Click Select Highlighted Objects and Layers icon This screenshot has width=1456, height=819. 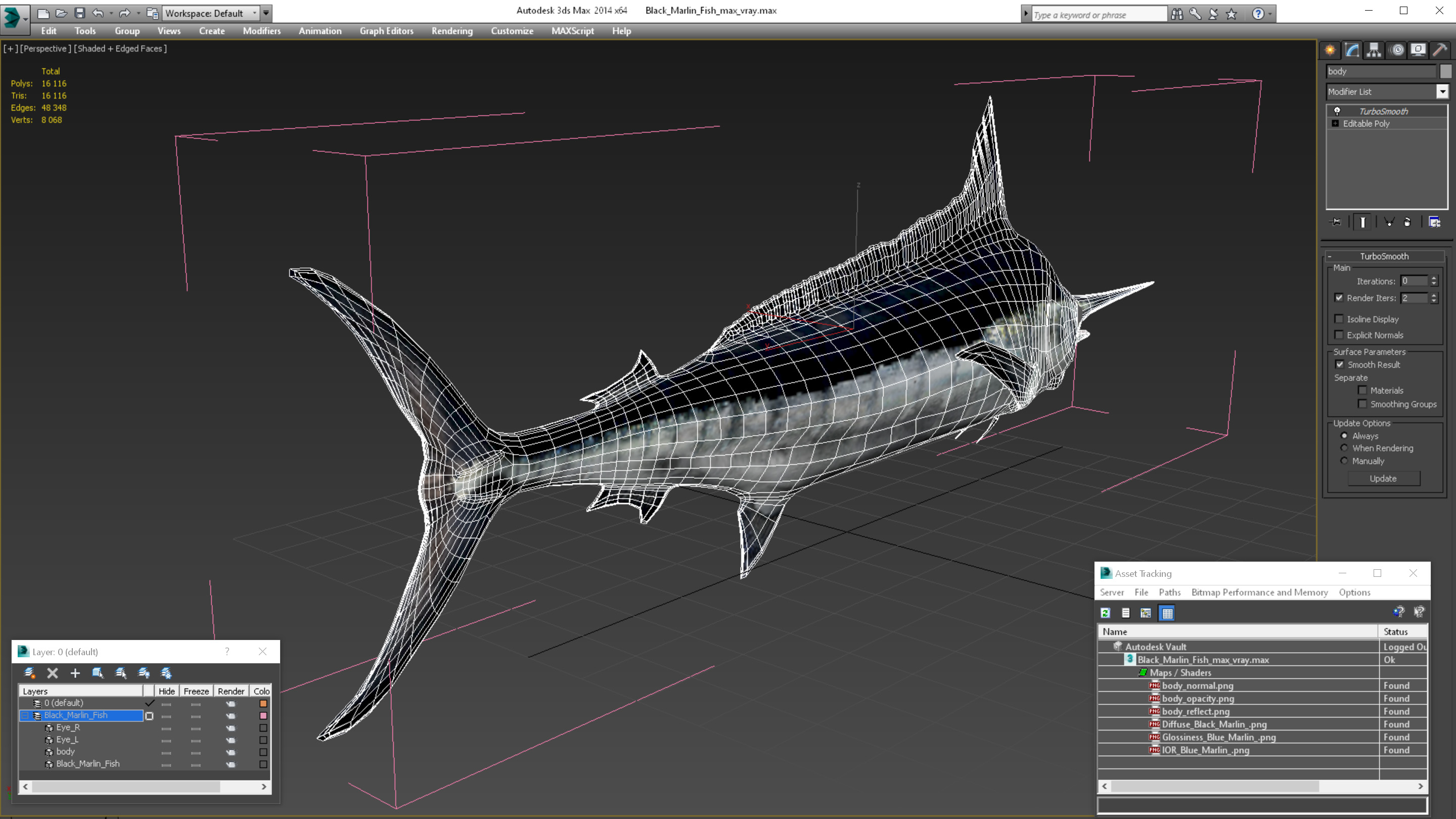pyautogui.click(x=98, y=672)
